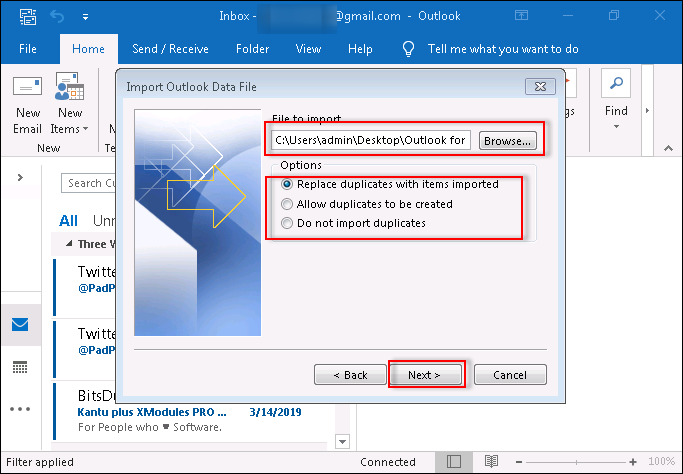Click the message list scroll down arrow
The width and height of the screenshot is (683, 474).
tap(342, 442)
